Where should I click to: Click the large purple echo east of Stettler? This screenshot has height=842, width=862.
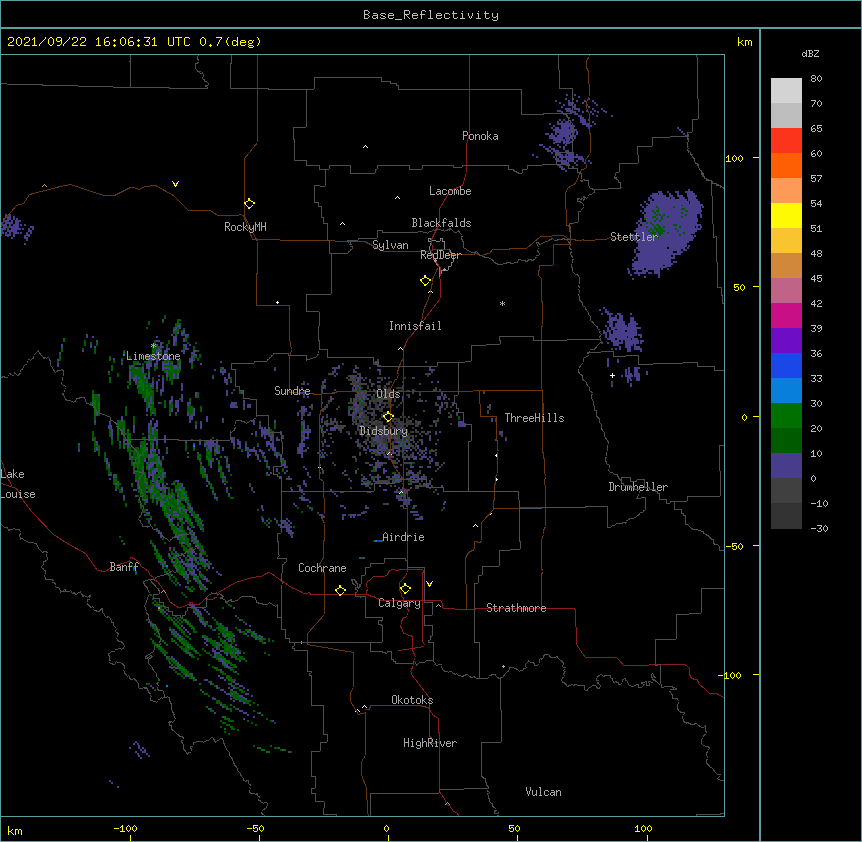pos(665,234)
